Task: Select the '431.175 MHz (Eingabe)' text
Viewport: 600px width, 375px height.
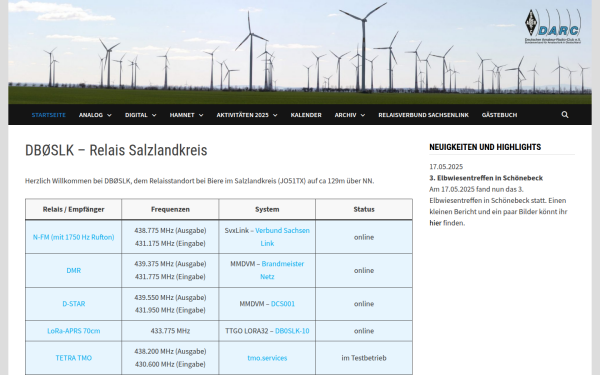Action: coord(170,243)
